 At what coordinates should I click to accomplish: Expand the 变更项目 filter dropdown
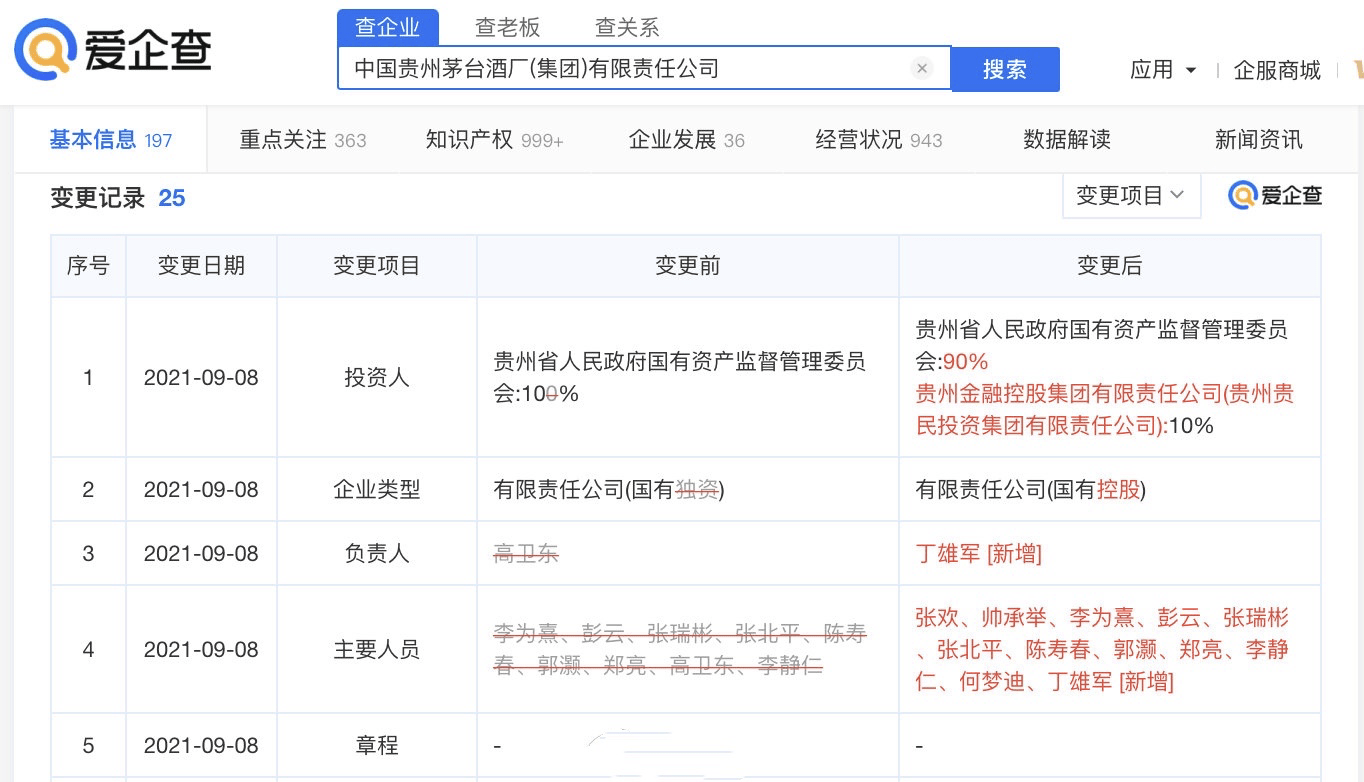coord(1131,196)
